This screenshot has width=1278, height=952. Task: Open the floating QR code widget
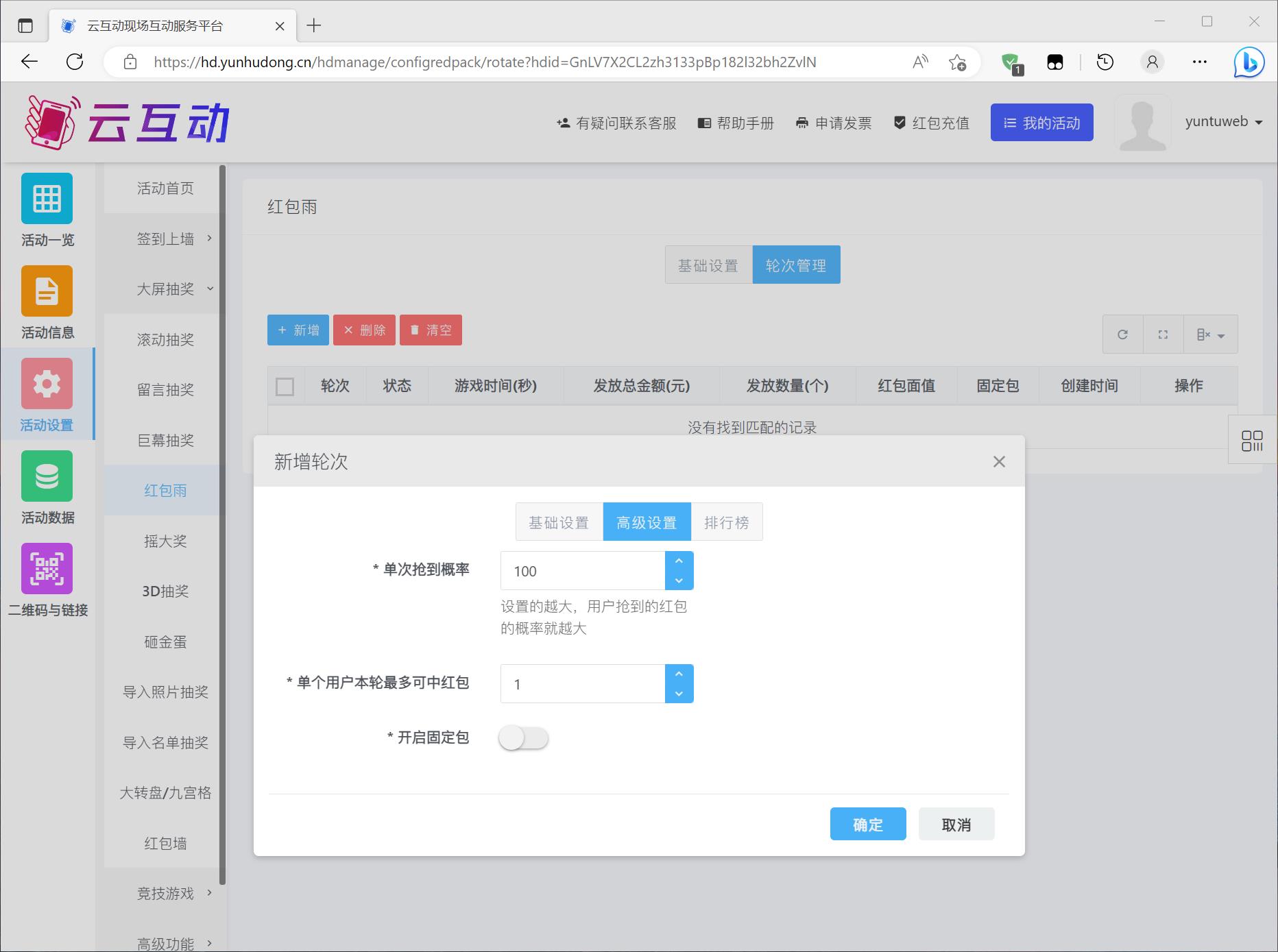1252,441
